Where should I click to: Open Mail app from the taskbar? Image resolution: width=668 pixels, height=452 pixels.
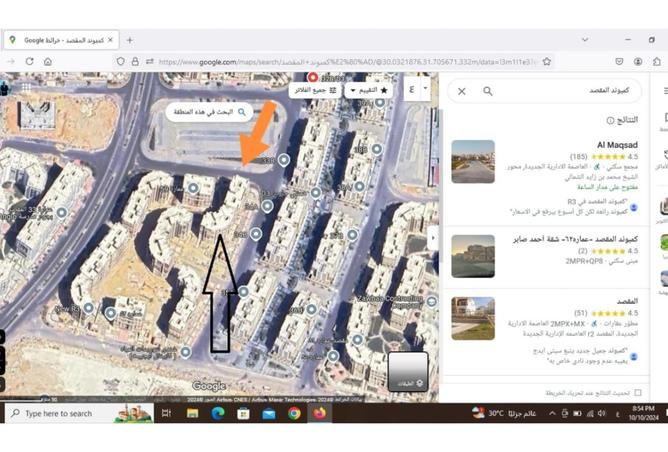click(x=269, y=413)
